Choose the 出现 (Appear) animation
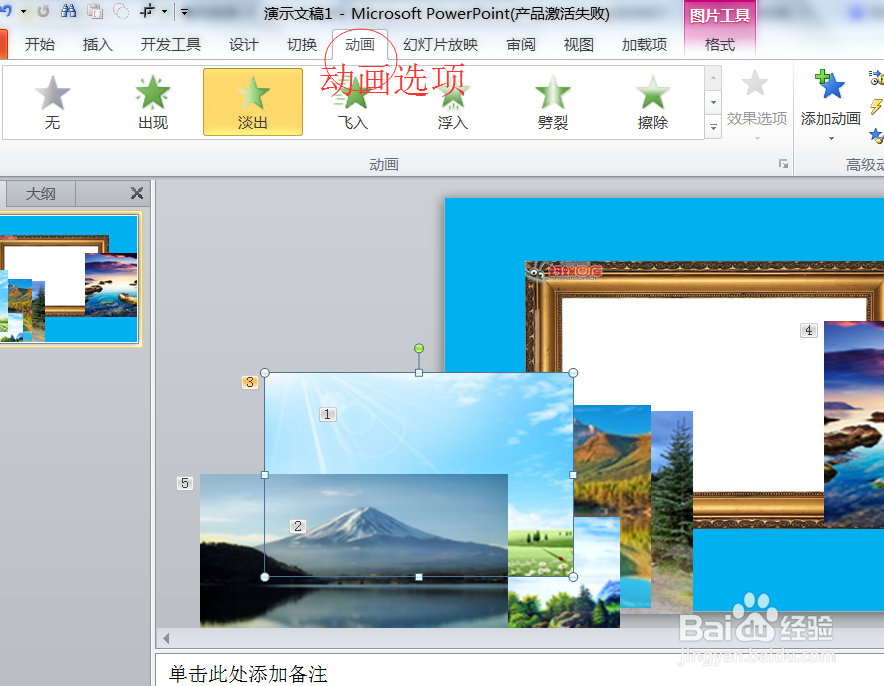Screen dimensions: 884x686 tap(152, 100)
